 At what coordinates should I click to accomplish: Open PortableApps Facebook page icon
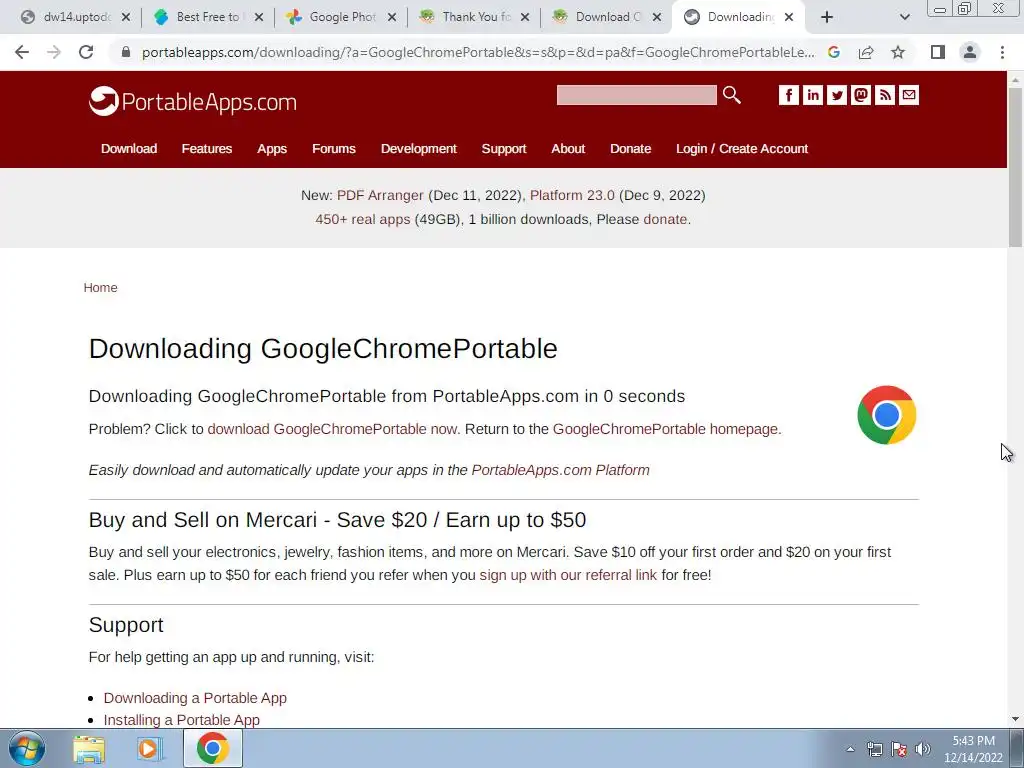point(789,95)
